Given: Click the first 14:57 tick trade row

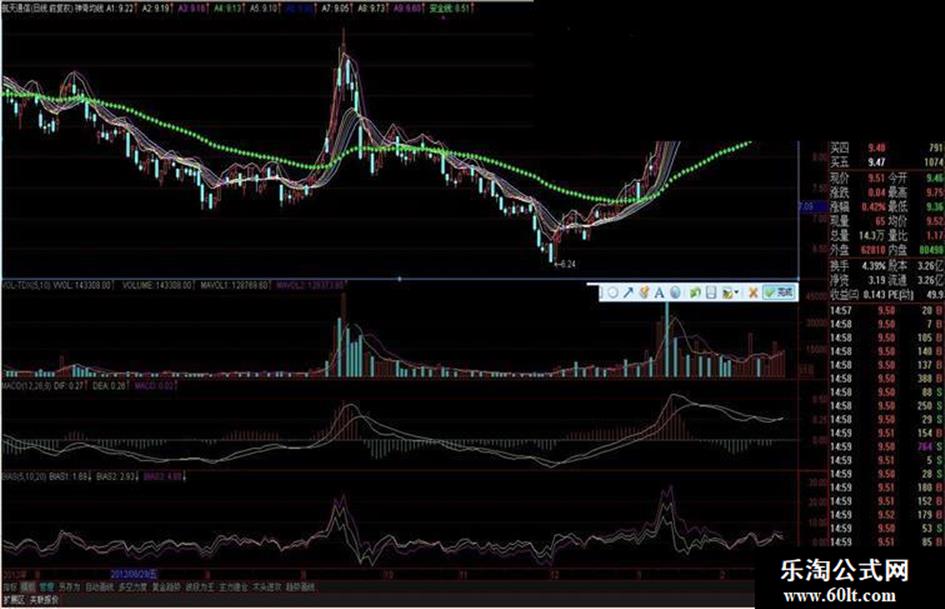Looking at the screenshot, I should (887, 311).
